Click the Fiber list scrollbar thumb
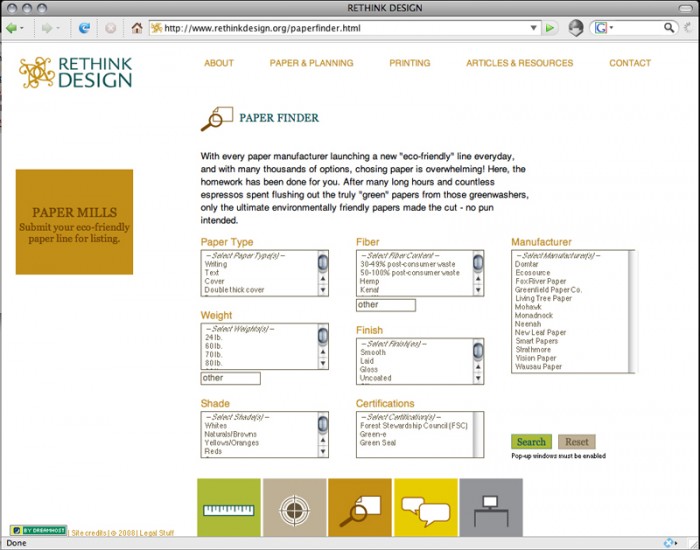Viewport: 700px width, 550px height. pos(478,262)
